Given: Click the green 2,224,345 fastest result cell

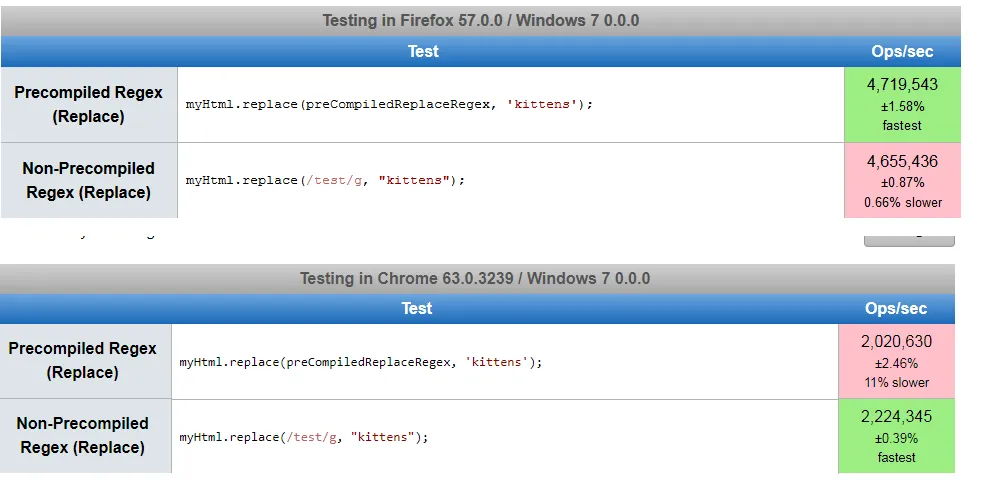Looking at the screenshot, I should 896,436.
